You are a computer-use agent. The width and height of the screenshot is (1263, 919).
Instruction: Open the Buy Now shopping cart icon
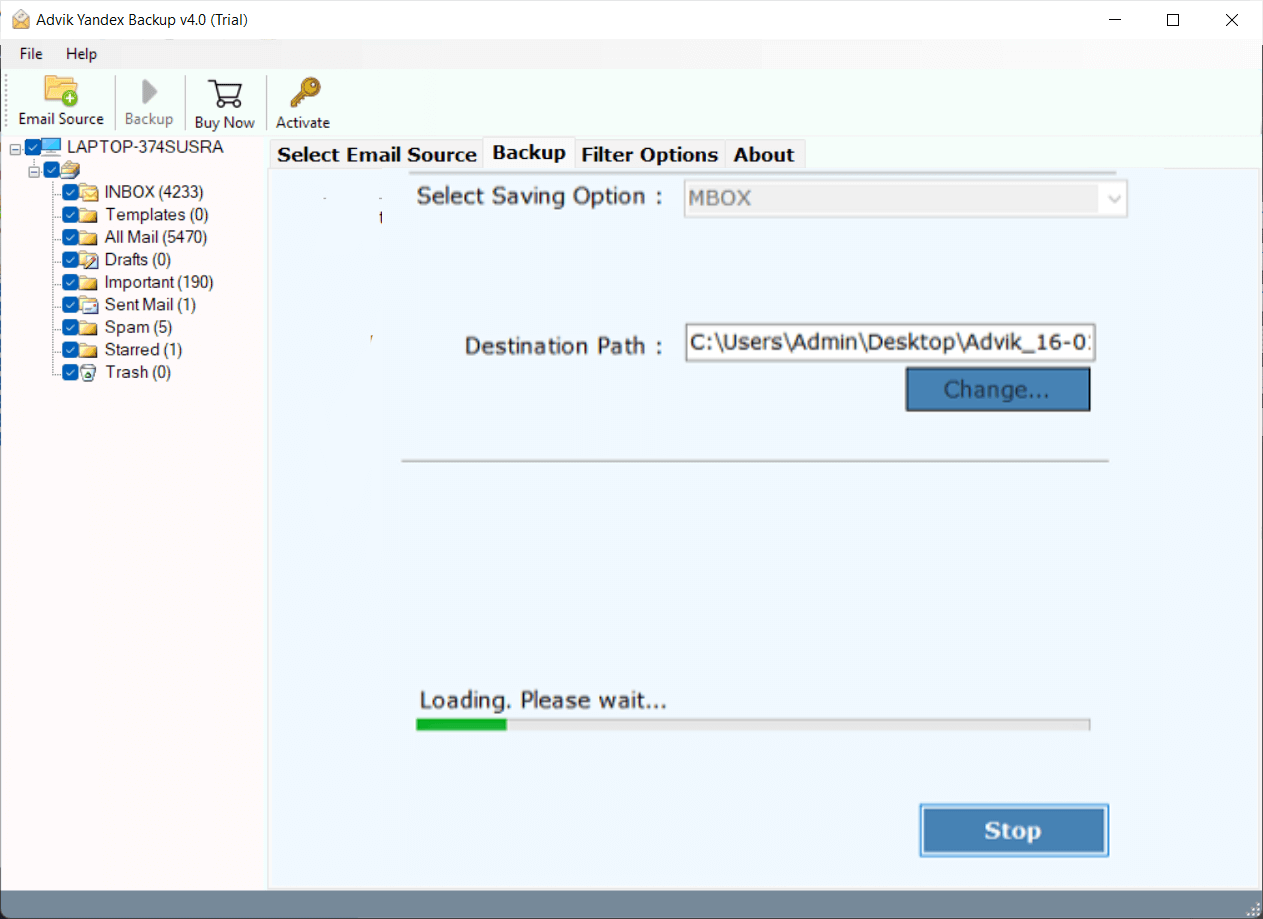(225, 94)
